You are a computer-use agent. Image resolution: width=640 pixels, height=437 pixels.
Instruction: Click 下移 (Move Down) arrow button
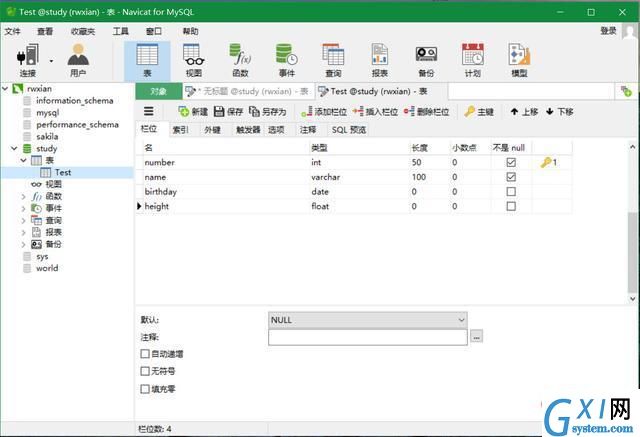click(x=560, y=111)
